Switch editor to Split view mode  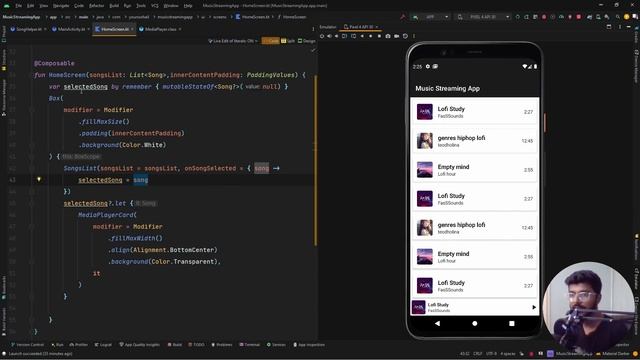[x=288, y=41]
